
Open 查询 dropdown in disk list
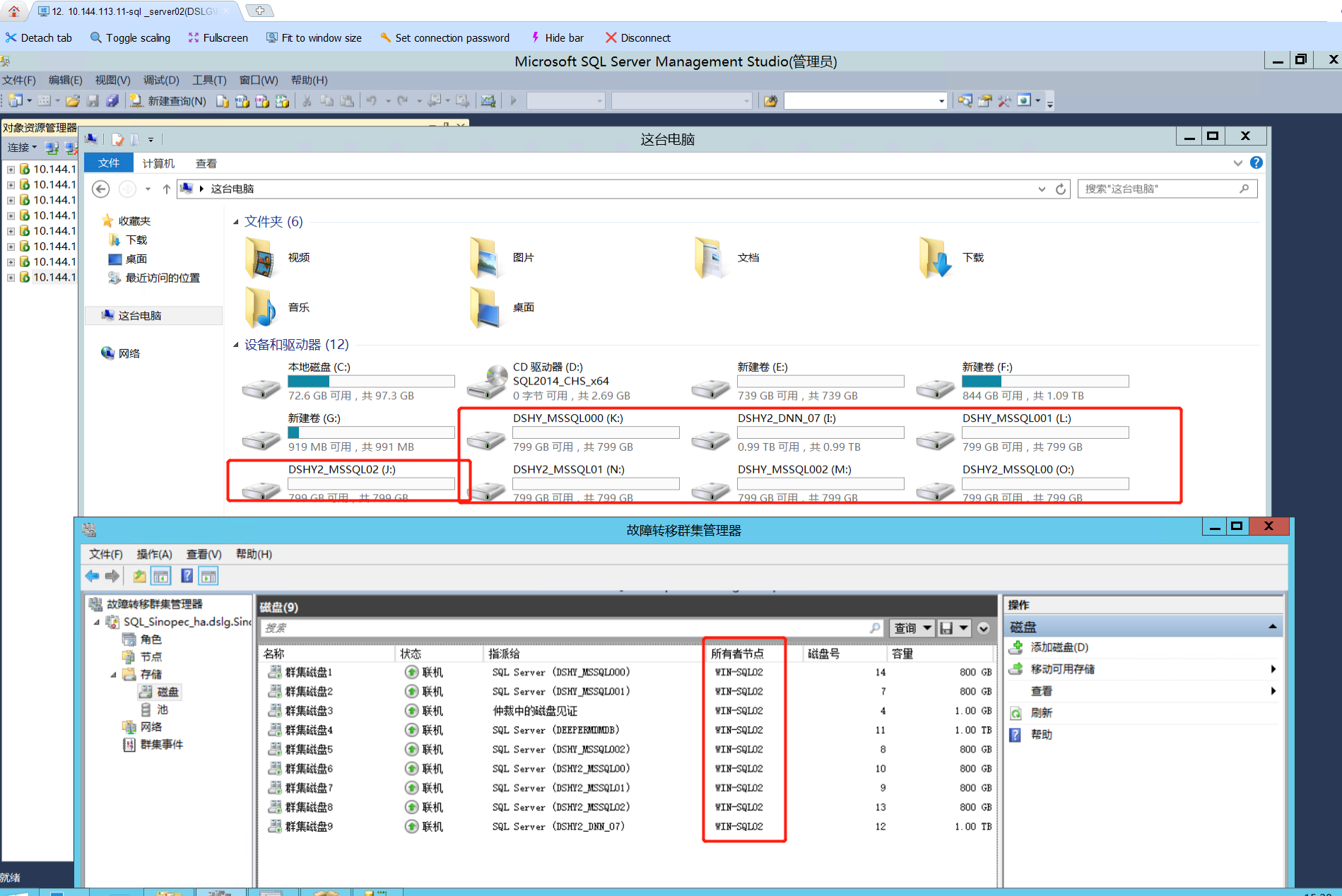click(912, 628)
